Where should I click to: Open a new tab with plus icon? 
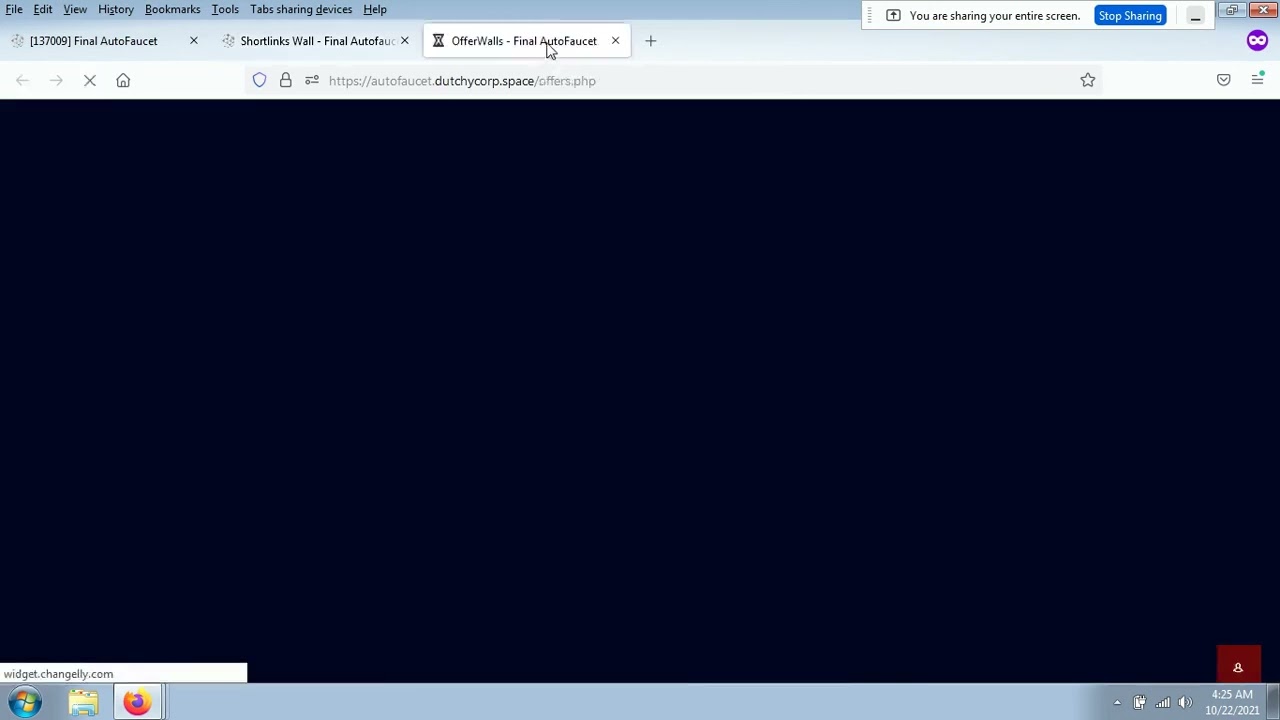[651, 41]
